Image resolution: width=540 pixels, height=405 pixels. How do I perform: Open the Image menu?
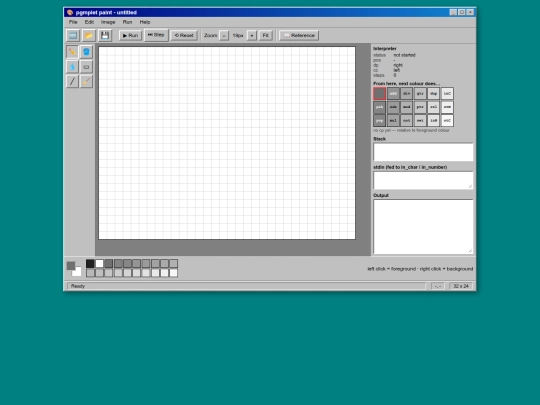pyautogui.click(x=108, y=22)
